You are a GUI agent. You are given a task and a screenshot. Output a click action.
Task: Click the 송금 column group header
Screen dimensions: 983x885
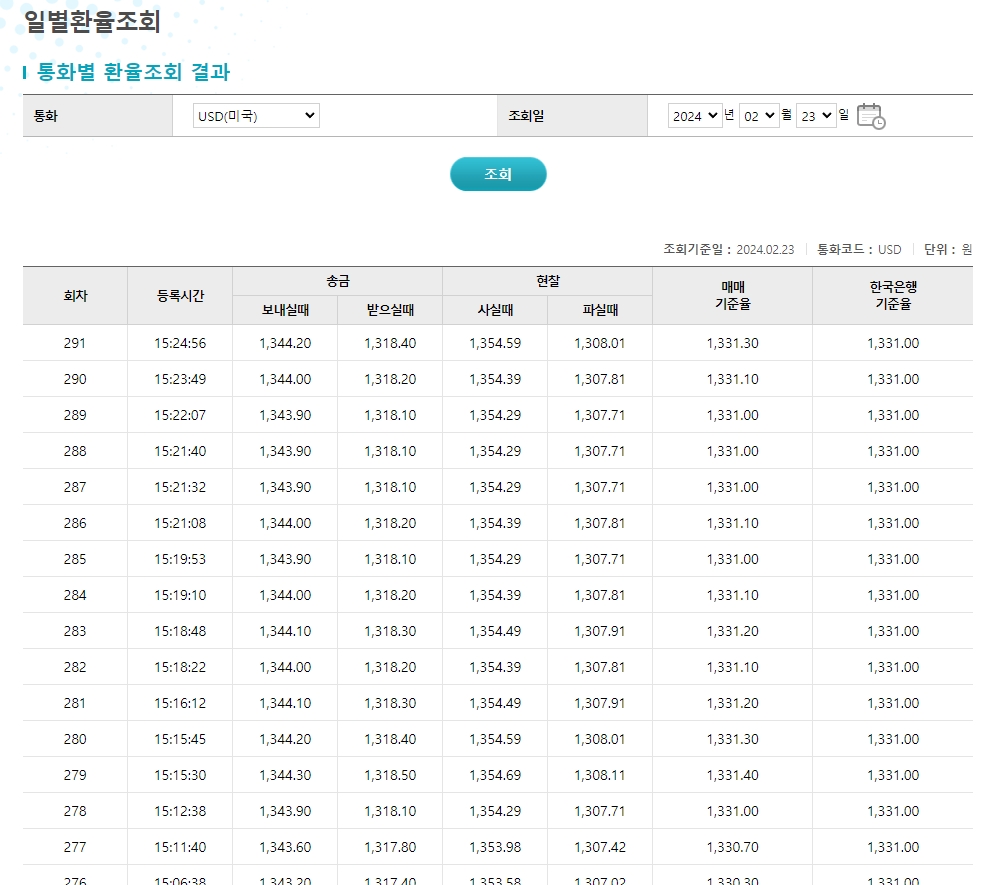(337, 279)
